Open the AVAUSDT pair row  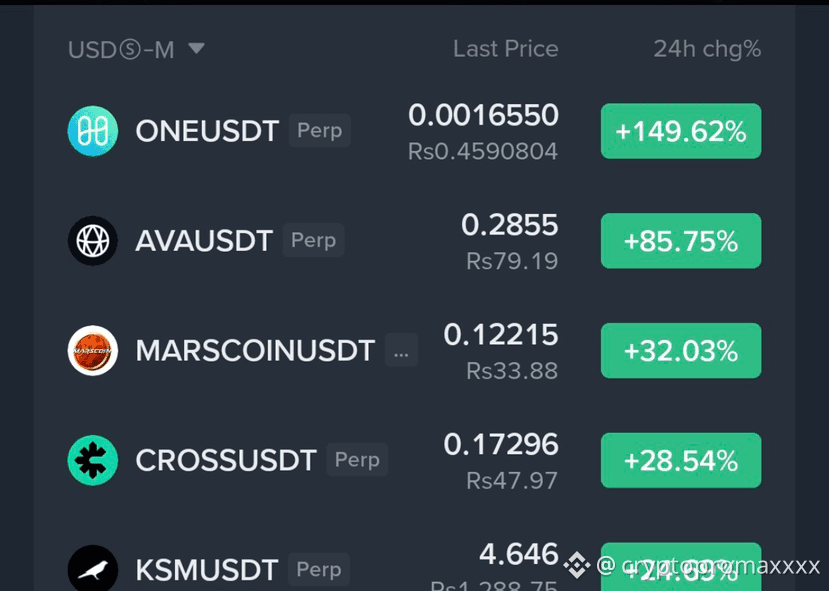(x=414, y=241)
